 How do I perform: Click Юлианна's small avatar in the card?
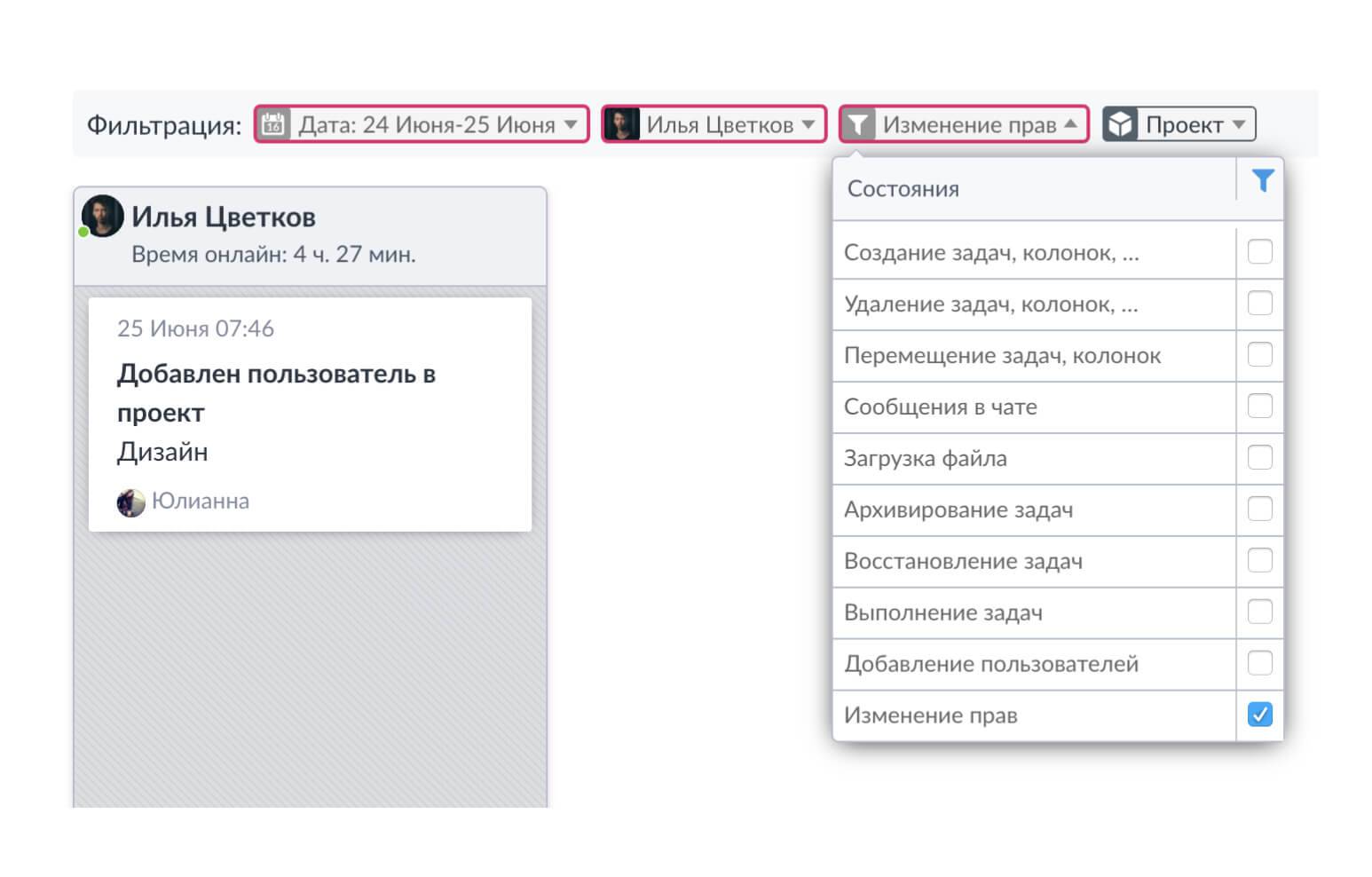[130, 502]
